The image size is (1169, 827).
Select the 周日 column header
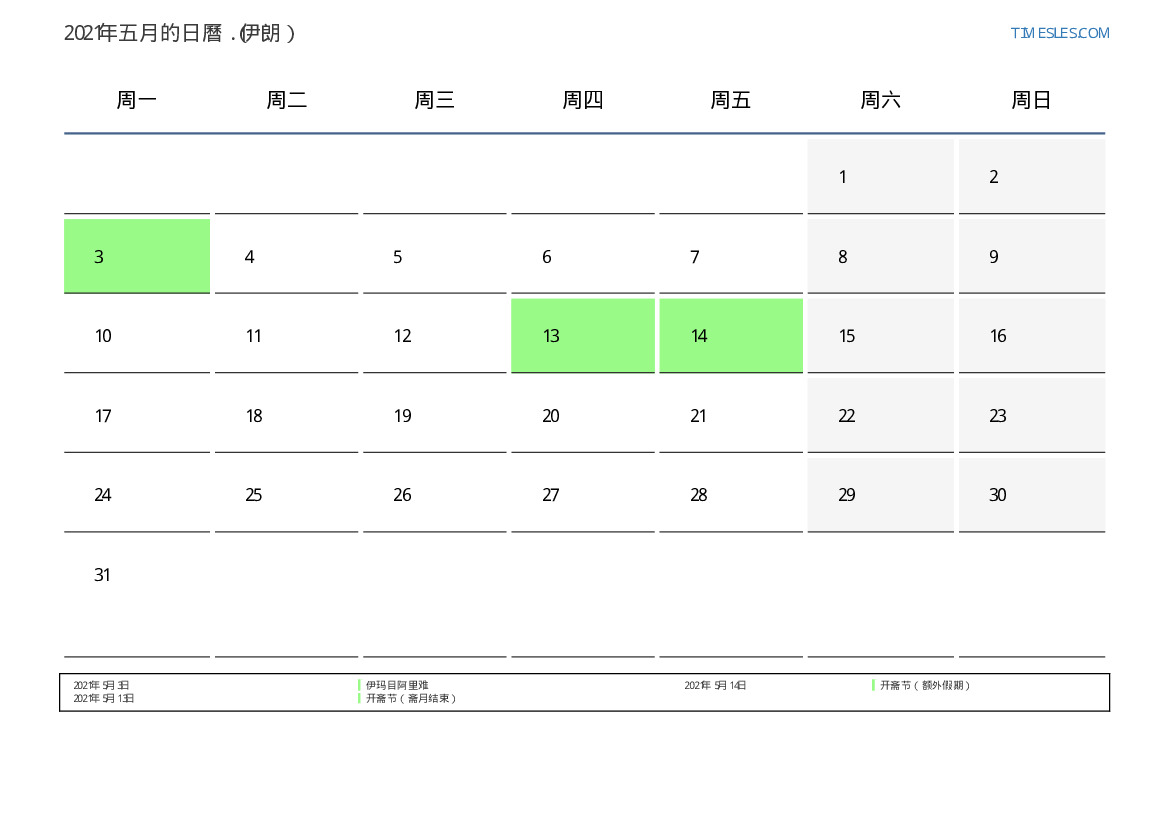[1031, 100]
